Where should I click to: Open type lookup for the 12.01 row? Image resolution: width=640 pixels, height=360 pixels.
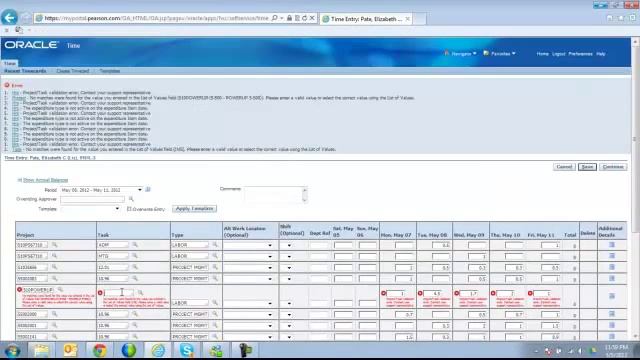tap(215, 267)
